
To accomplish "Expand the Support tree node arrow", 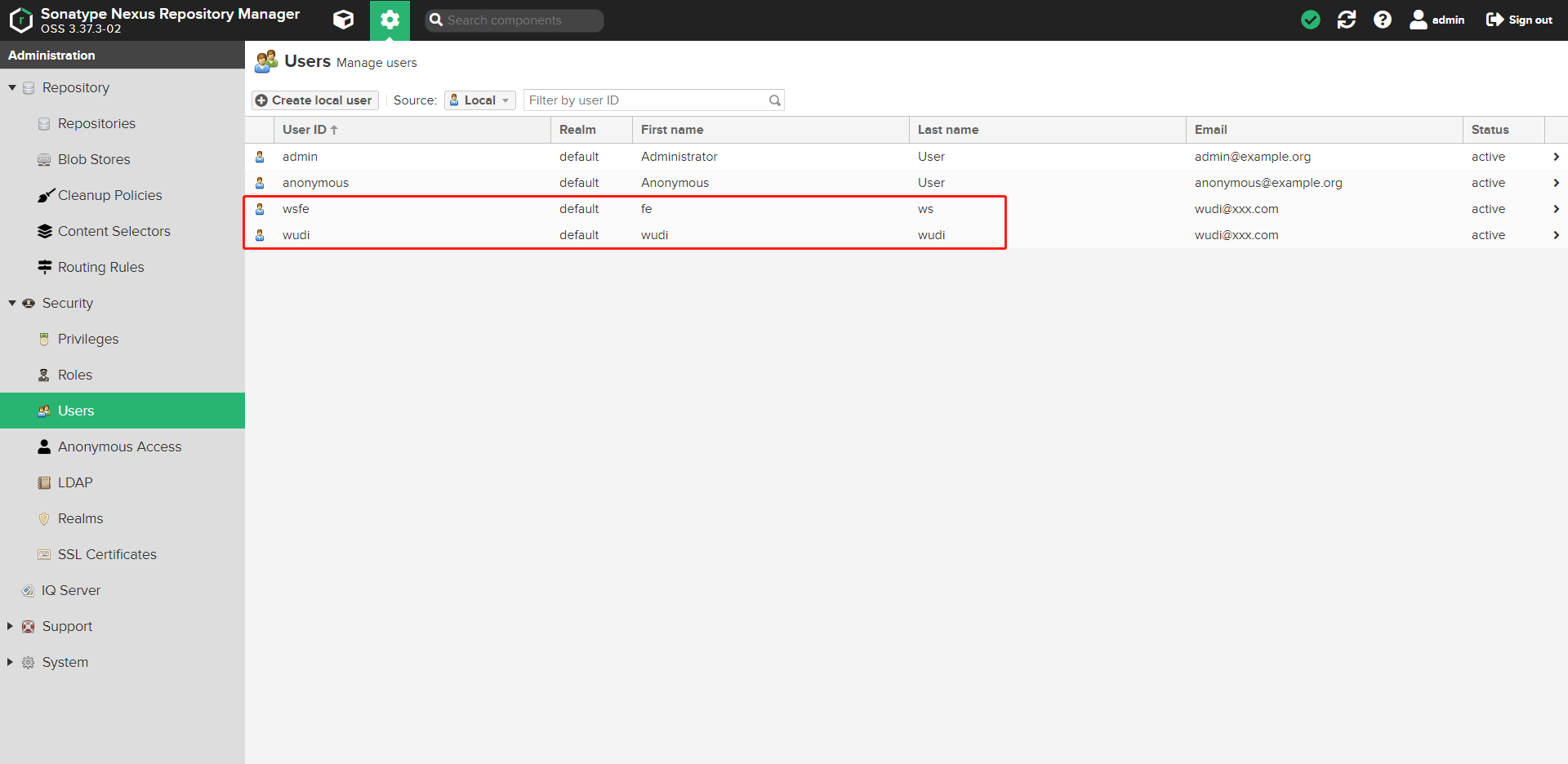I will 10,626.
